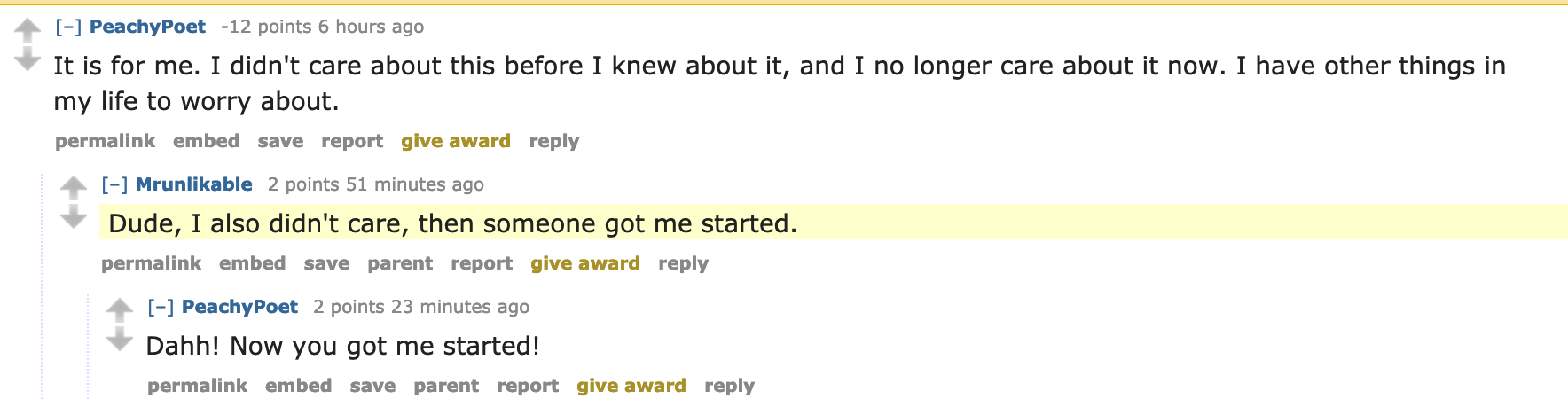The height and width of the screenshot is (415, 1568).
Task: Collapse PeachyPoet's nested reply with [–]
Action: (x=161, y=307)
